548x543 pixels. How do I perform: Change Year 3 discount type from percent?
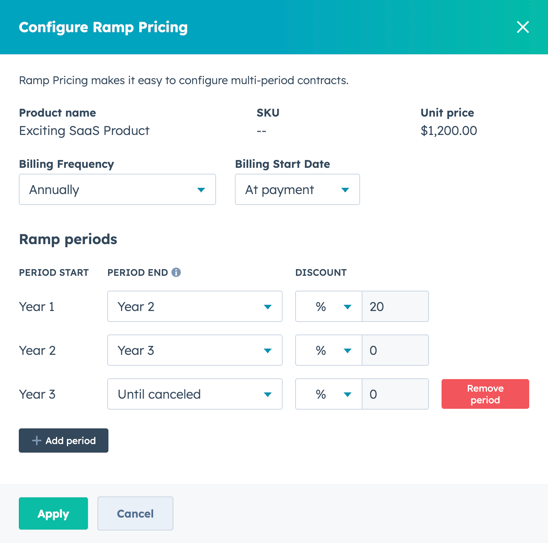[x=329, y=394]
